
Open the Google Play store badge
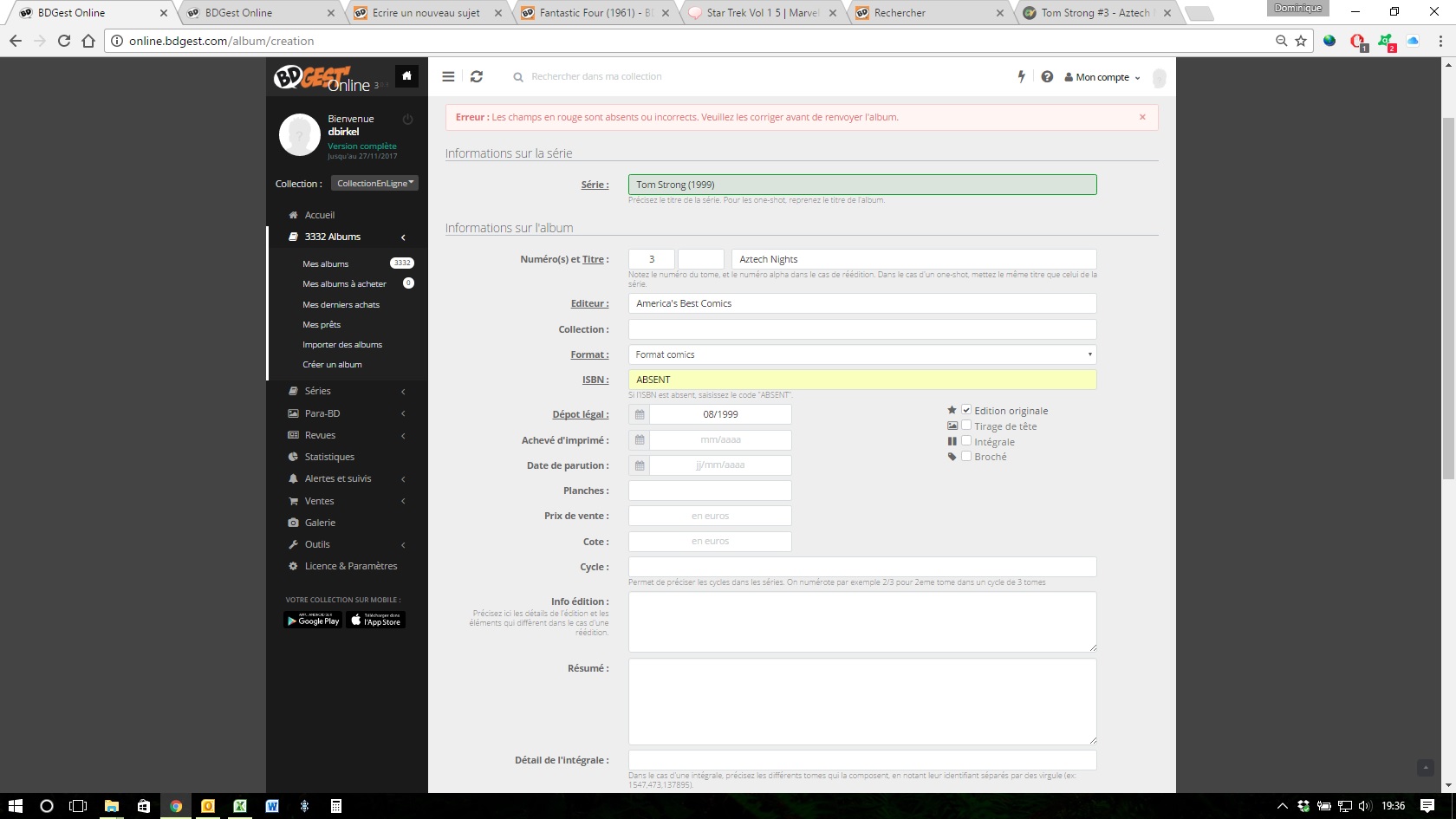313,621
